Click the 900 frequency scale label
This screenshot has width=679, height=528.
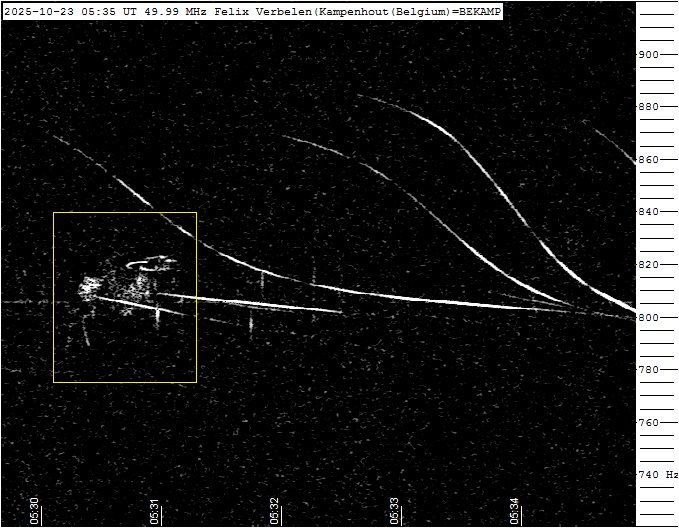click(x=649, y=55)
